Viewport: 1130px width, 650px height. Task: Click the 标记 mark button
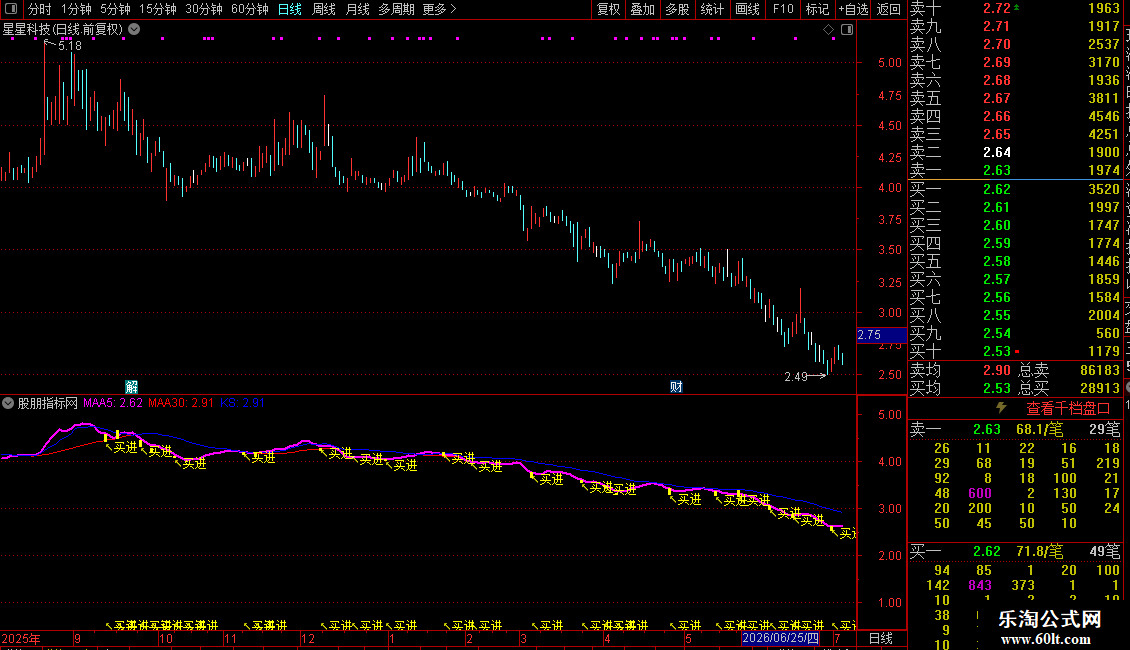pyautogui.click(x=817, y=9)
